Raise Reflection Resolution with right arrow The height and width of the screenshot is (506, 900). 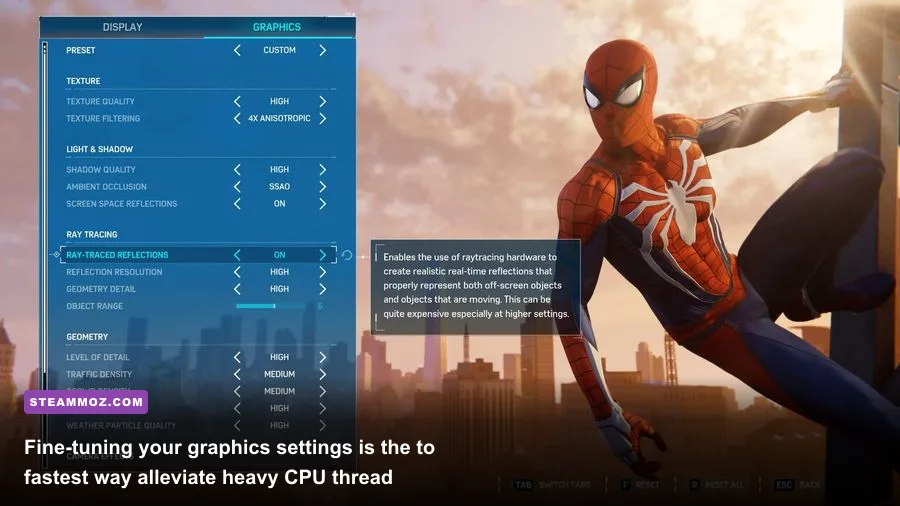(x=323, y=272)
